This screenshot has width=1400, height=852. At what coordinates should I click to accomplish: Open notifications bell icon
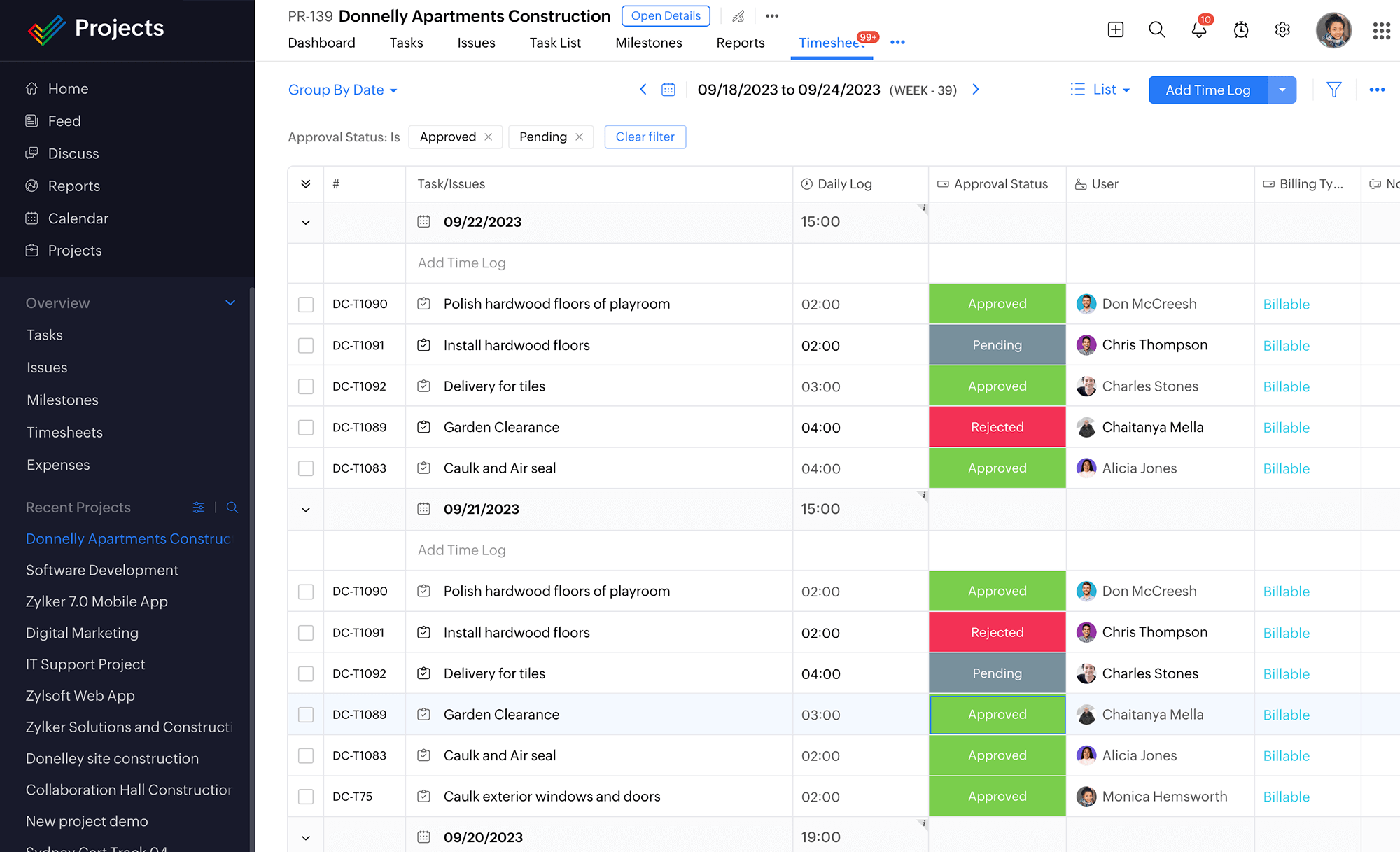1198,27
